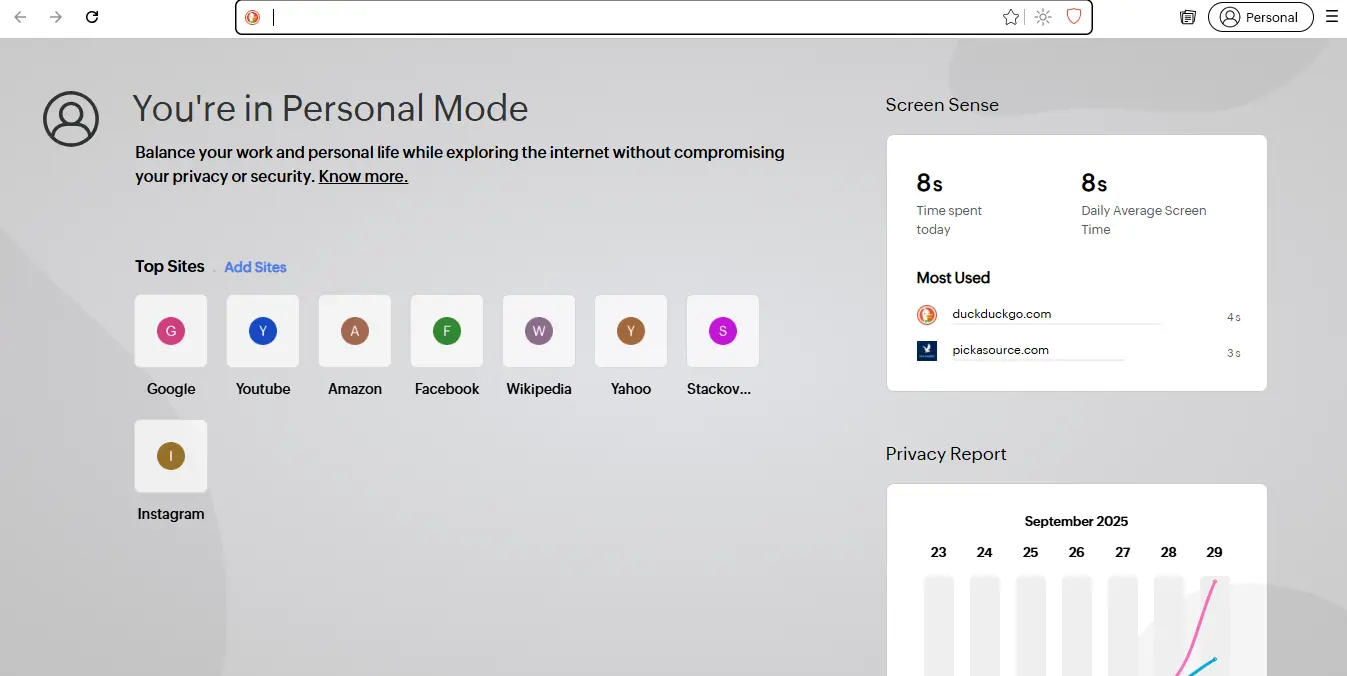
Task: Open the Google top site tile
Action: tap(171, 331)
